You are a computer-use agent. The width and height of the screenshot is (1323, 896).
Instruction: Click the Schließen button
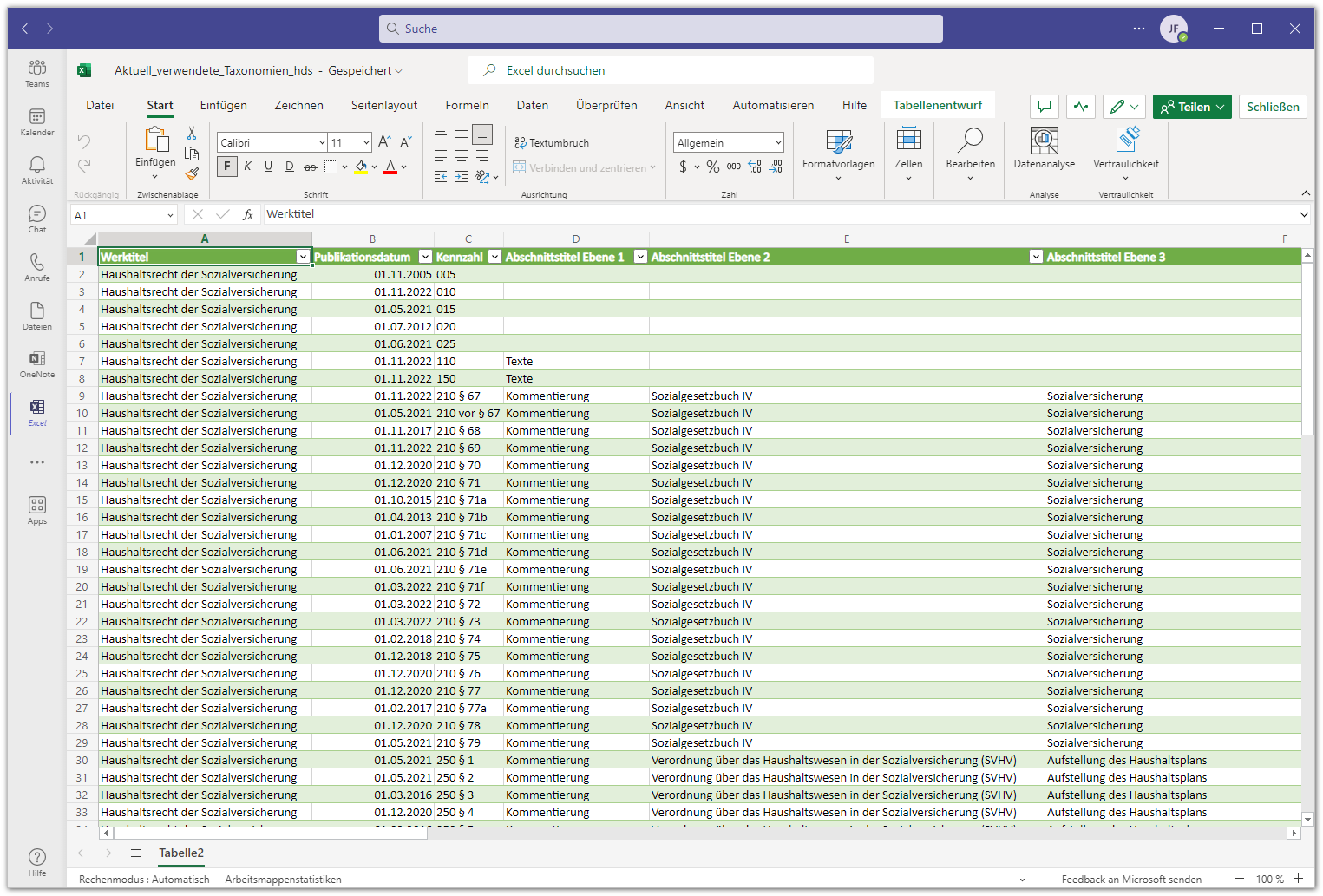1272,107
